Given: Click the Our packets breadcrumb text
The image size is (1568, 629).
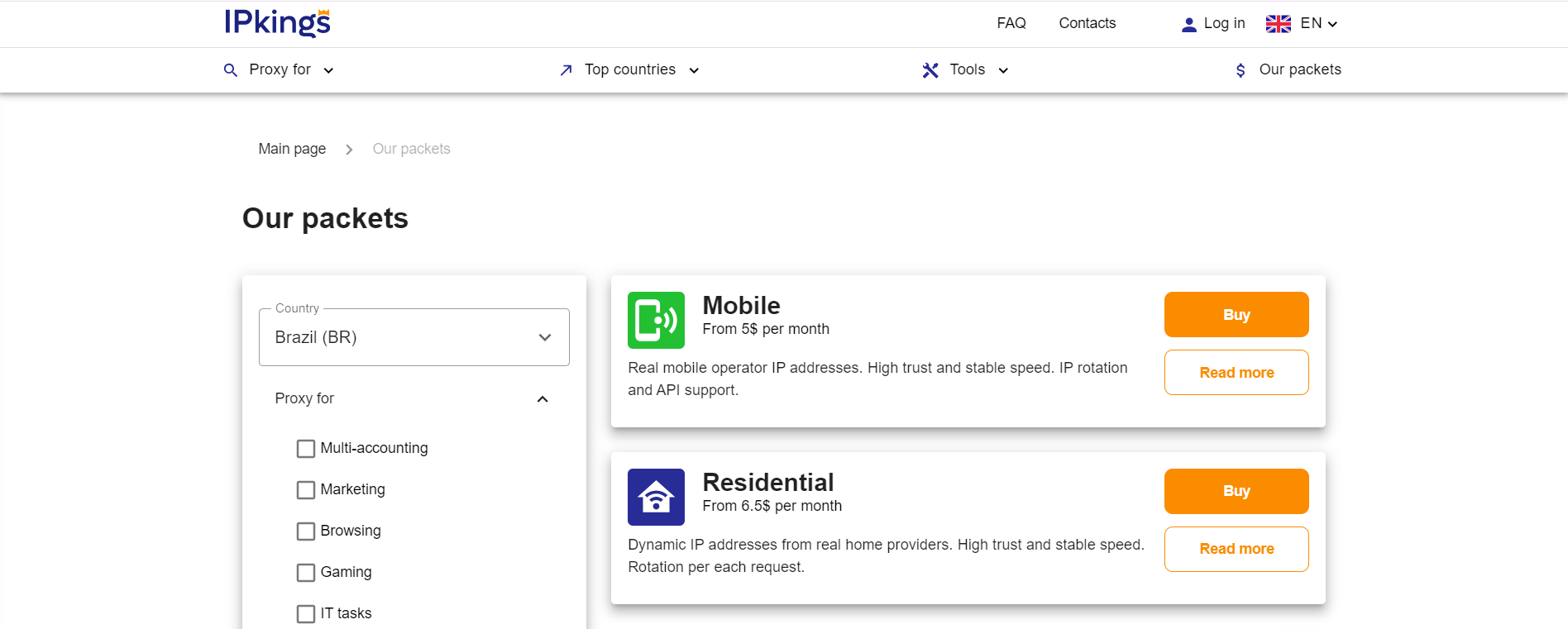Looking at the screenshot, I should pyautogui.click(x=411, y=149).
